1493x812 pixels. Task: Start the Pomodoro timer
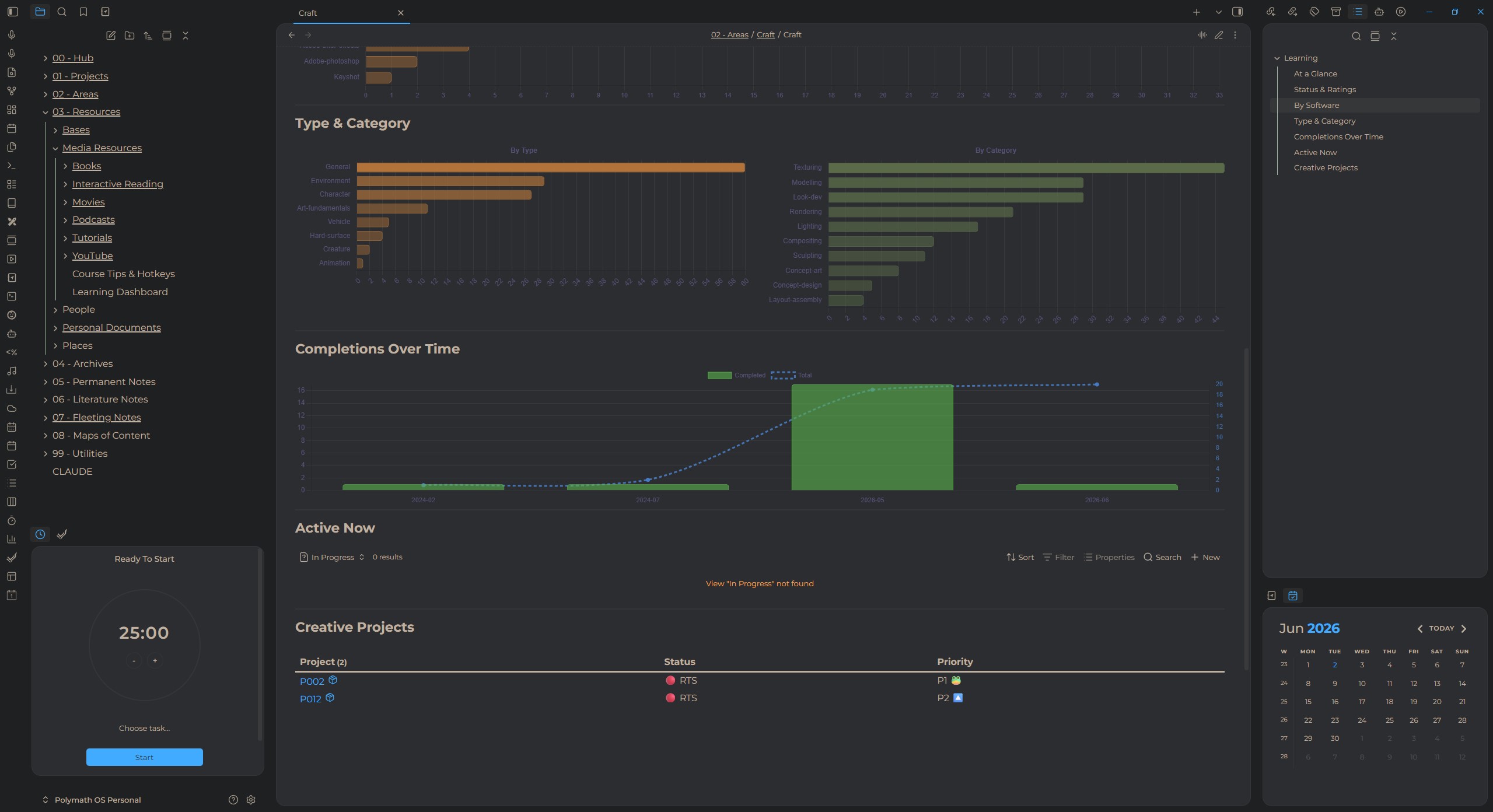(145, 757)
